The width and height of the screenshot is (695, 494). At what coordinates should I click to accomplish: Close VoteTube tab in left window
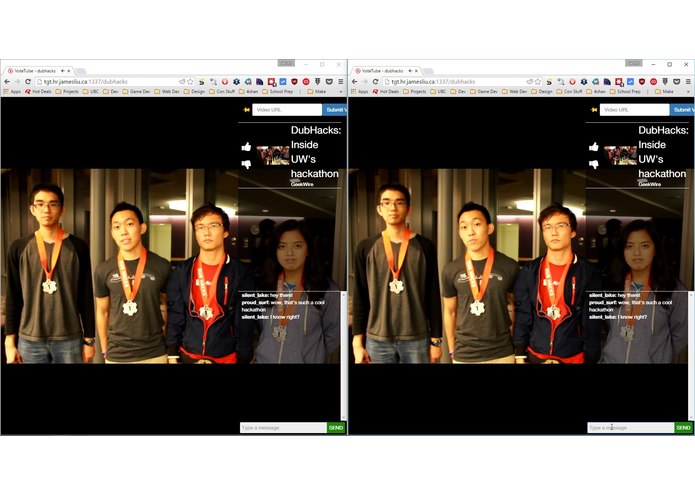click(69, 71)
